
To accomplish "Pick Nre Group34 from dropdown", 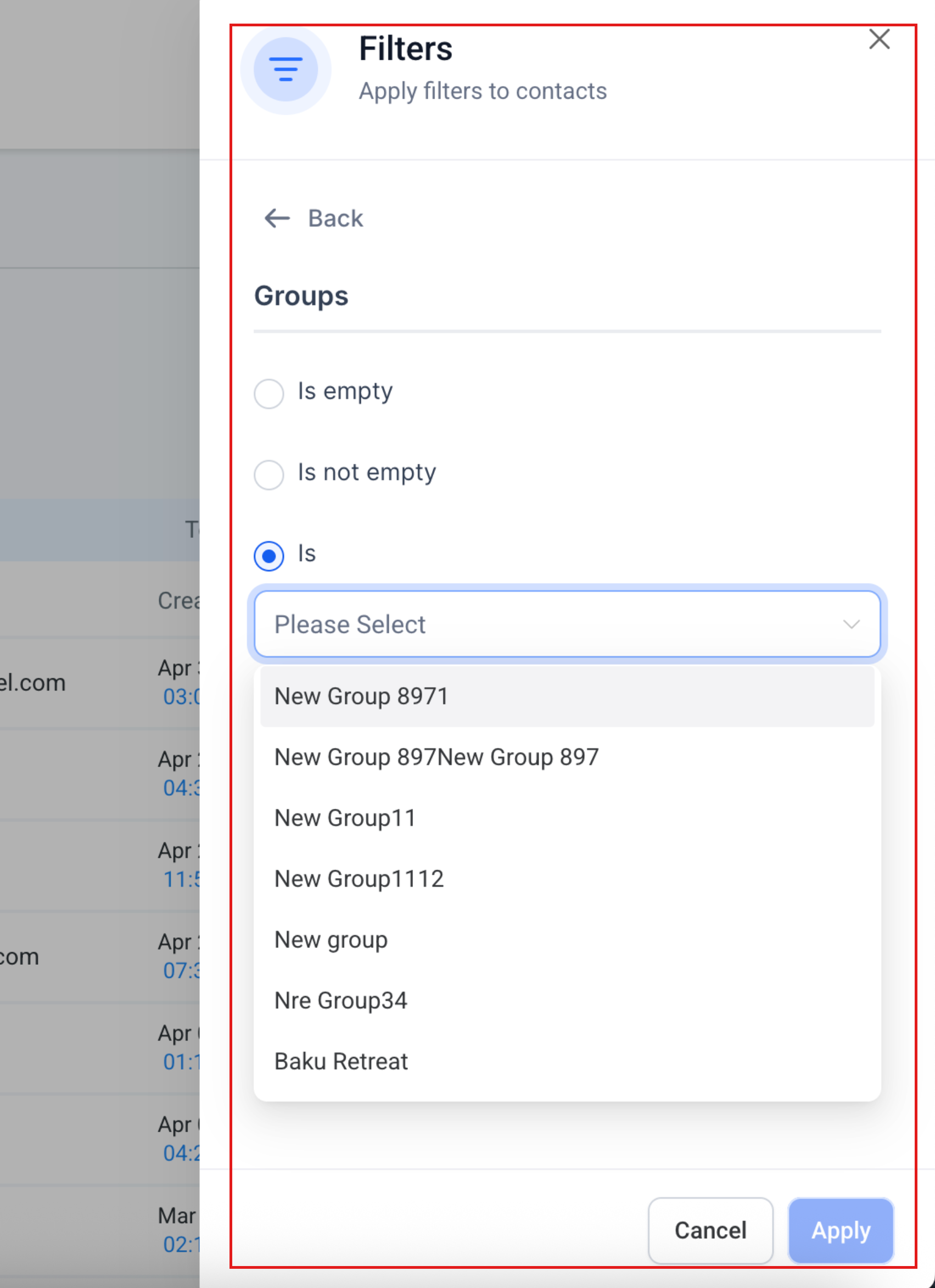I will 341,1000.
